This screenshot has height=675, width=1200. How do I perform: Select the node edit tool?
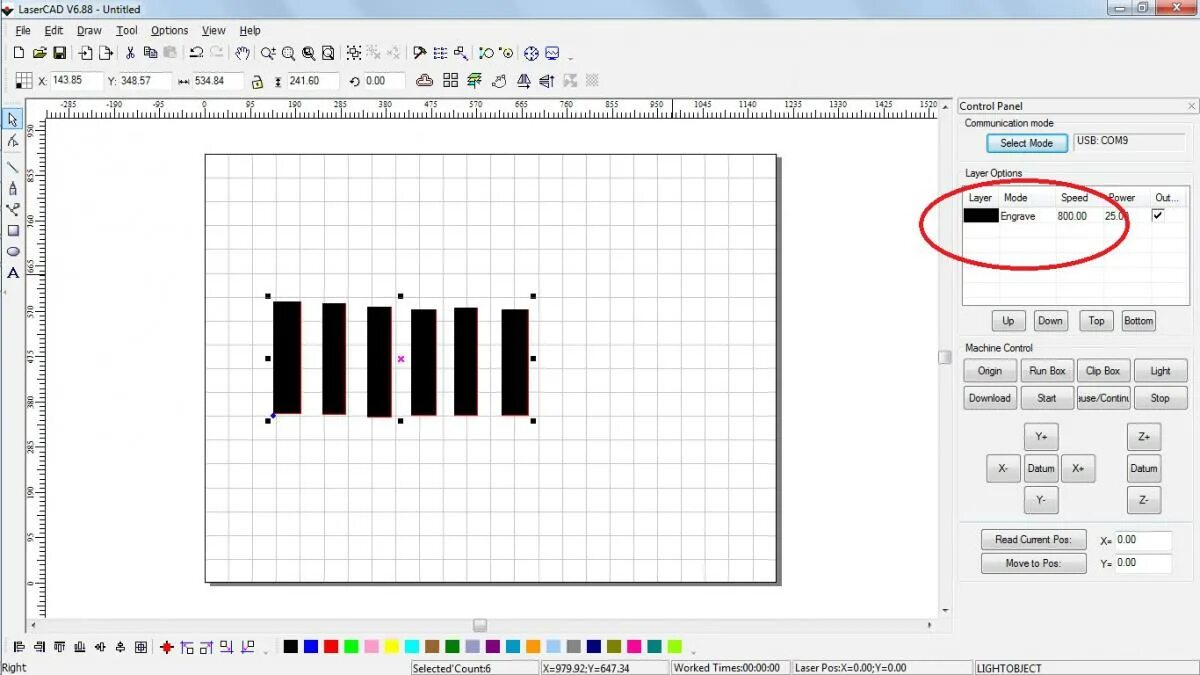pos(13,141)
